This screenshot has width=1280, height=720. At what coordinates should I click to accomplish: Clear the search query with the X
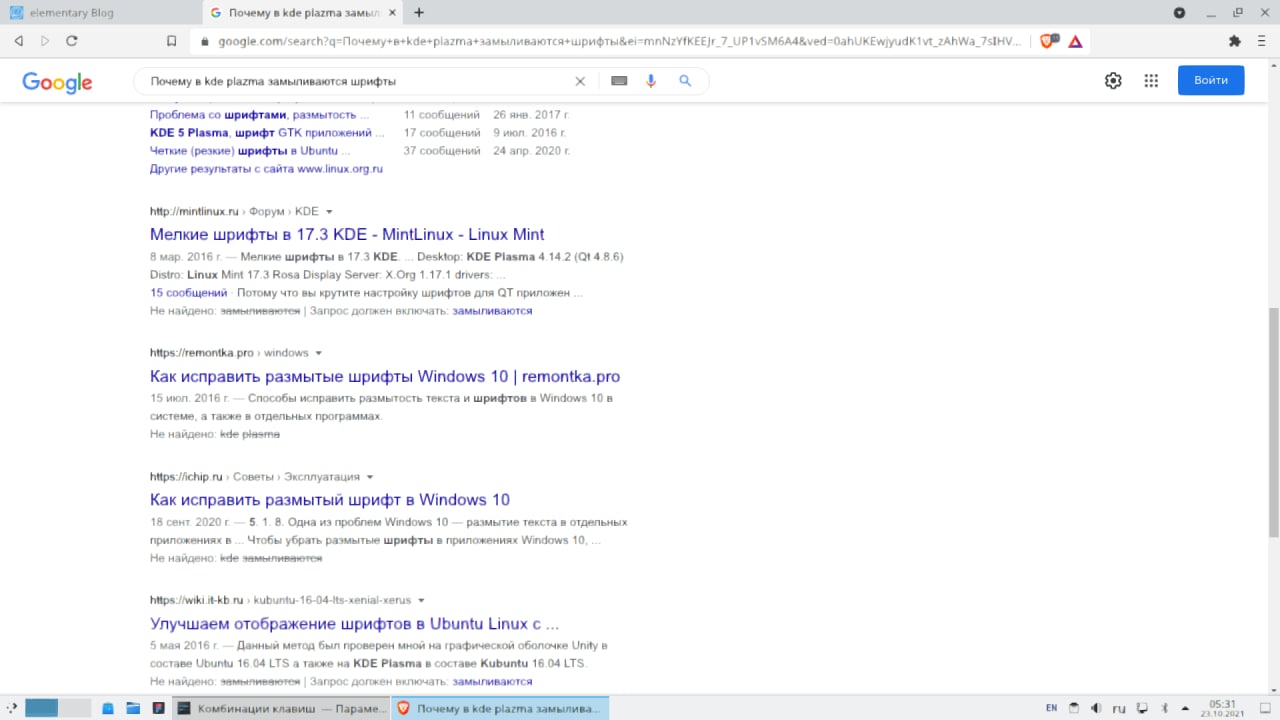tap(580, 81)
